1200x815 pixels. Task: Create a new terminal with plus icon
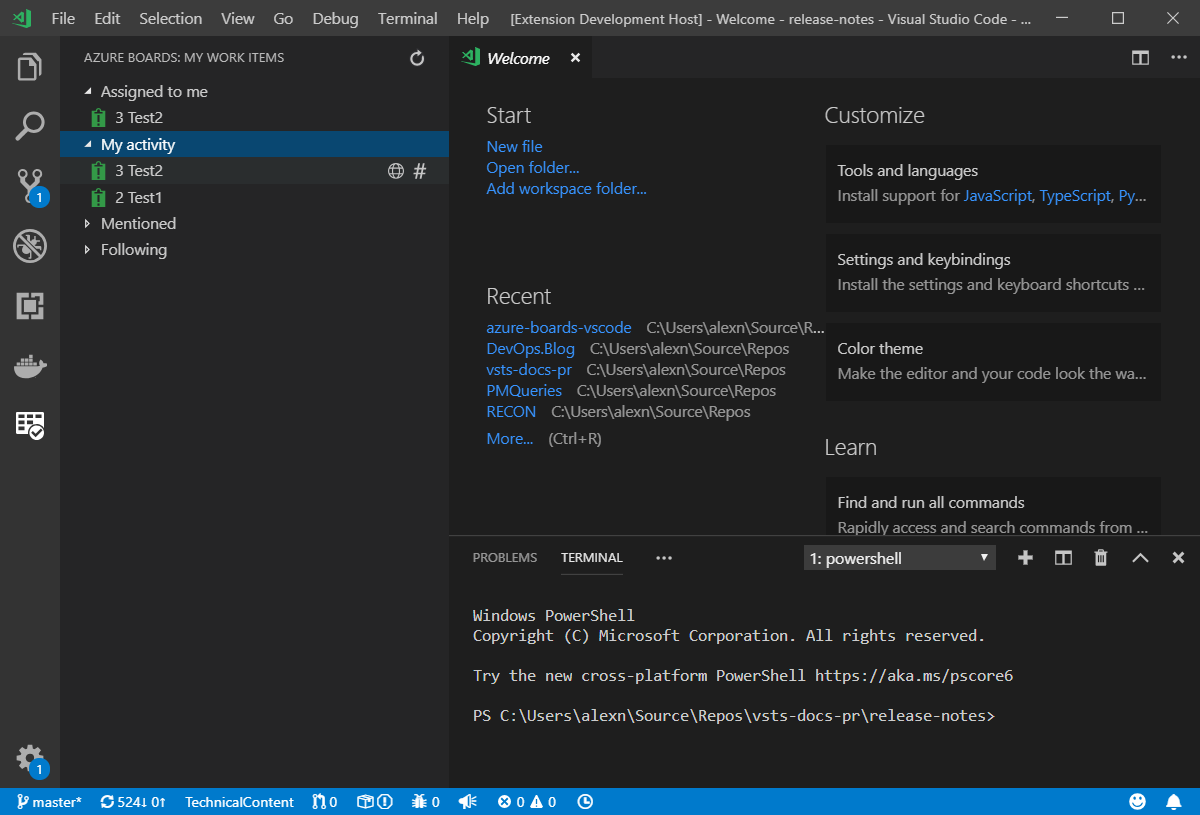coord(1025,558)
